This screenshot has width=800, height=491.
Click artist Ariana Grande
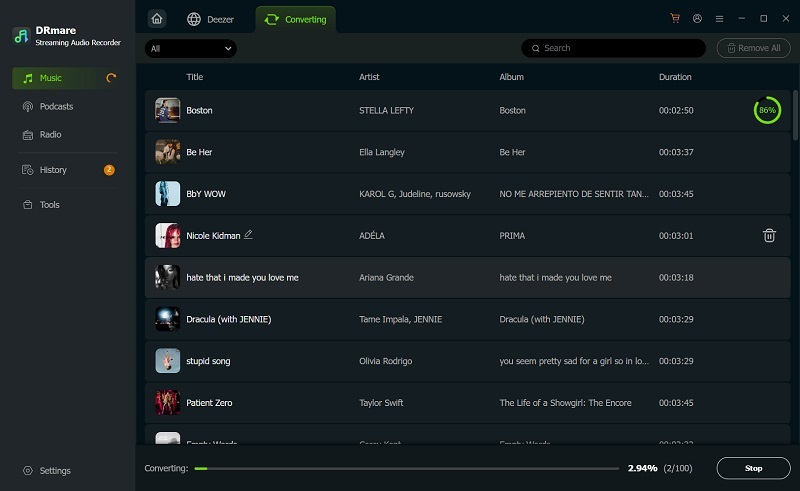pyautogui.click(x=386, y=278)
